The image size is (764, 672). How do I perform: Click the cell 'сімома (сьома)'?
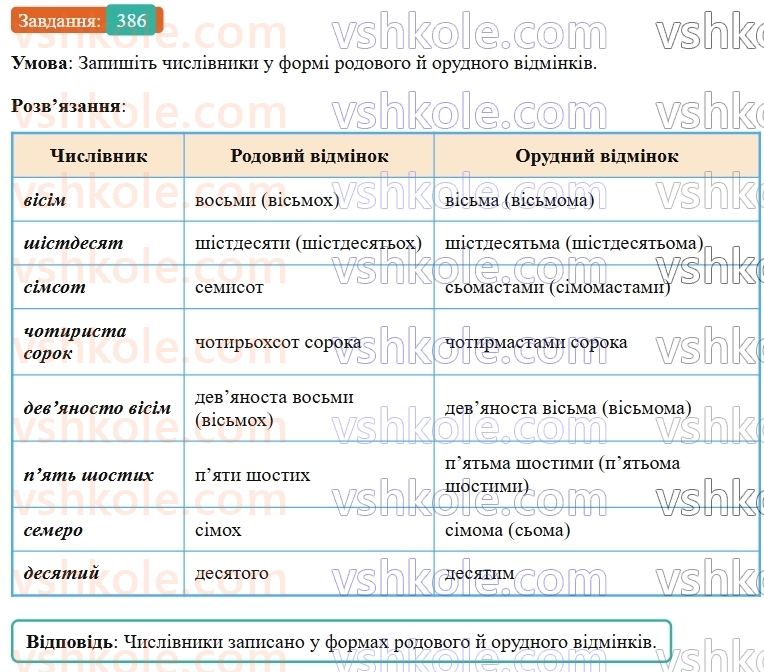pyautogui.click(x=596, y=530)
